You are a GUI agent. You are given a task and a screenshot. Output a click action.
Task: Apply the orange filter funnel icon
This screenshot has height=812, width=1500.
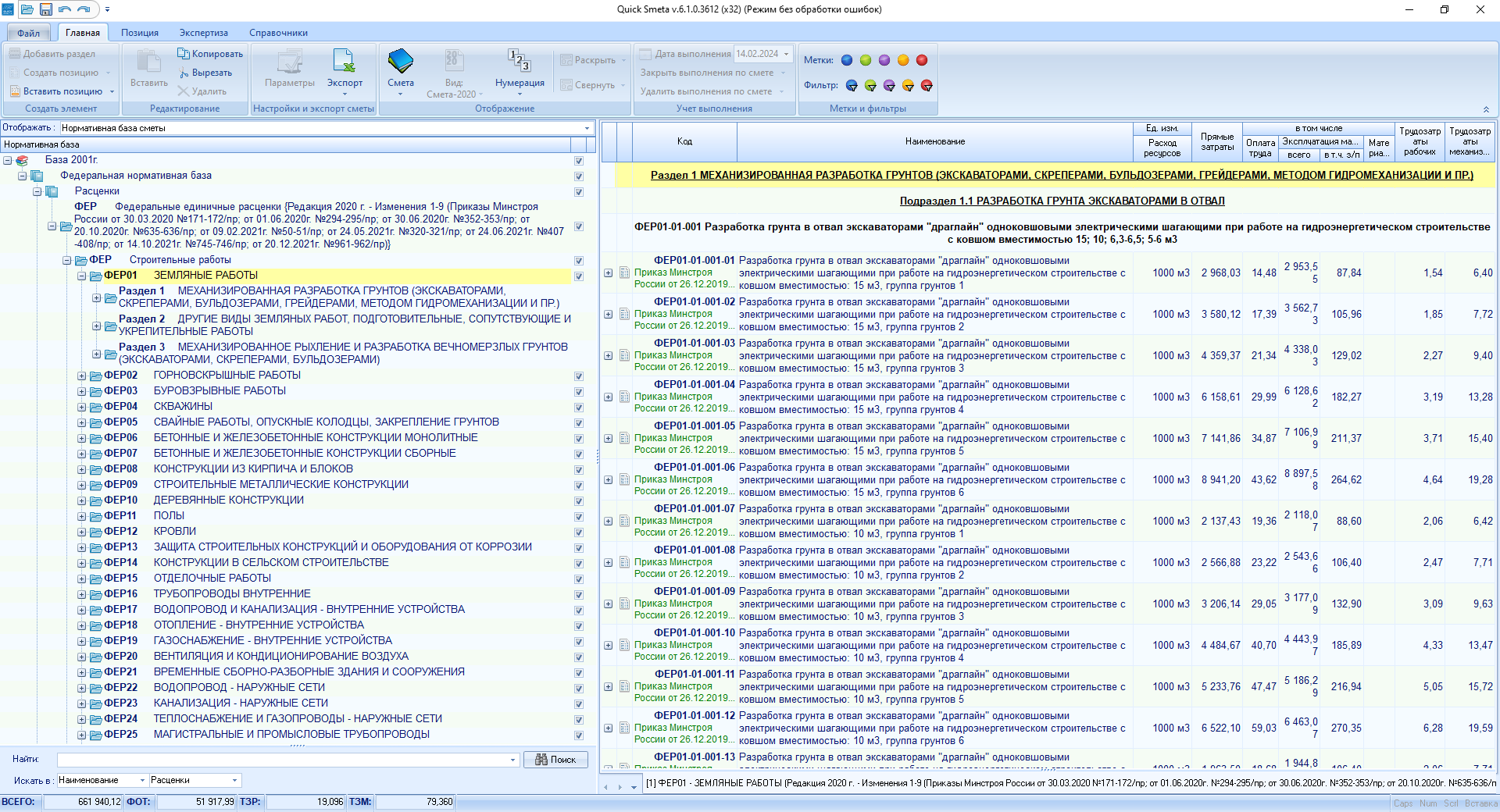pos(908,85)
